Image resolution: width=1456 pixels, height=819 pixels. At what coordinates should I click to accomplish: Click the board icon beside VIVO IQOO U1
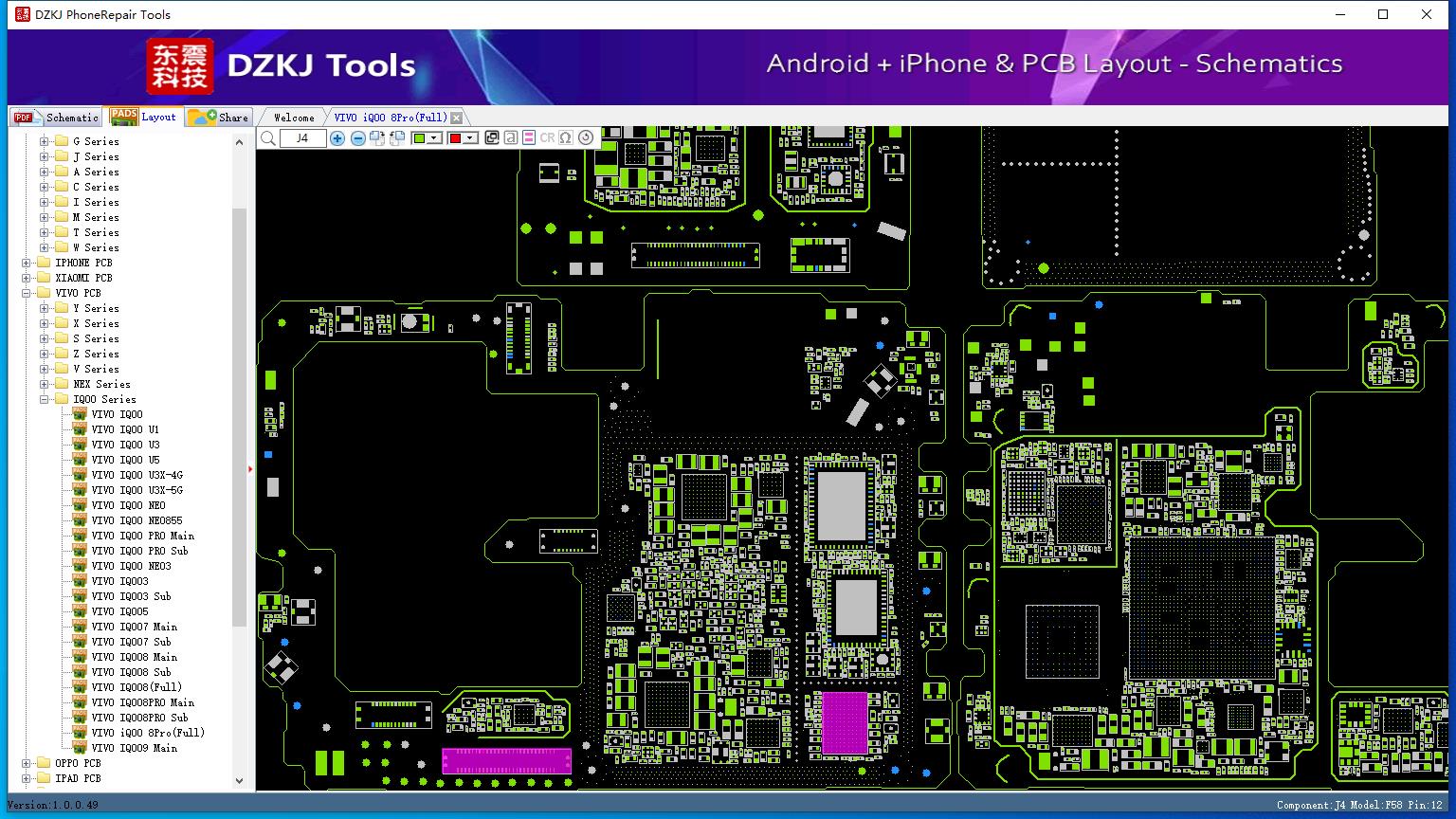point(81,429)
